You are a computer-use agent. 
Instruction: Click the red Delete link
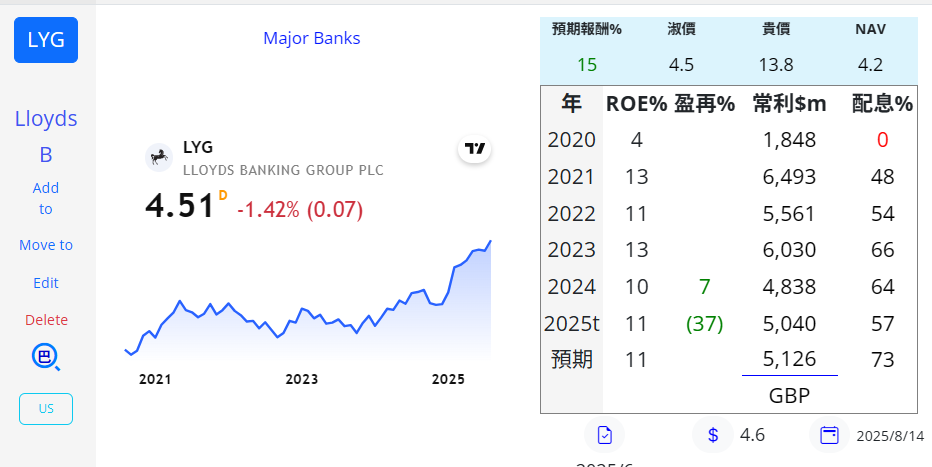(46, 320)
